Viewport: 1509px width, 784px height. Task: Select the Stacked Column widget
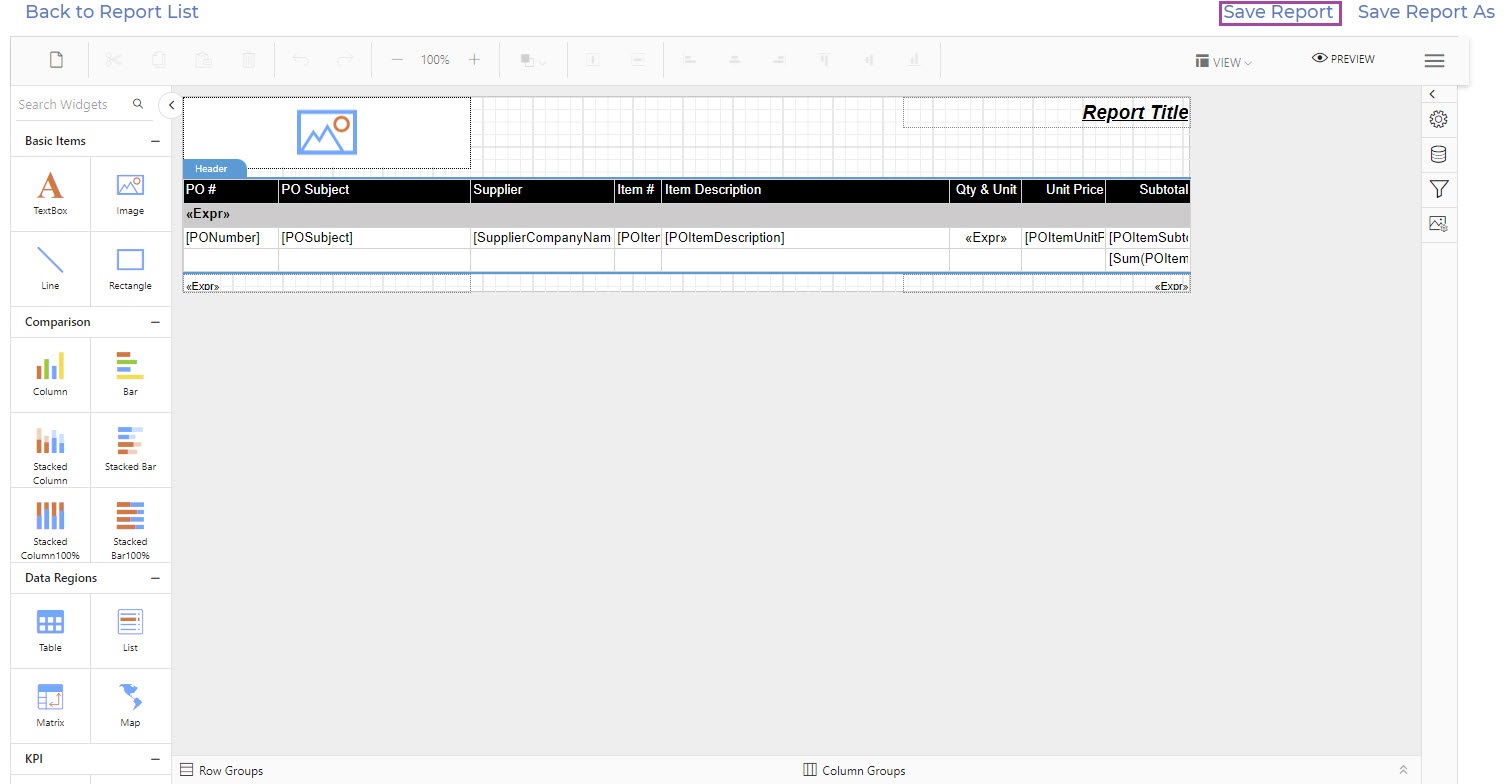click(x=50, y=451)
